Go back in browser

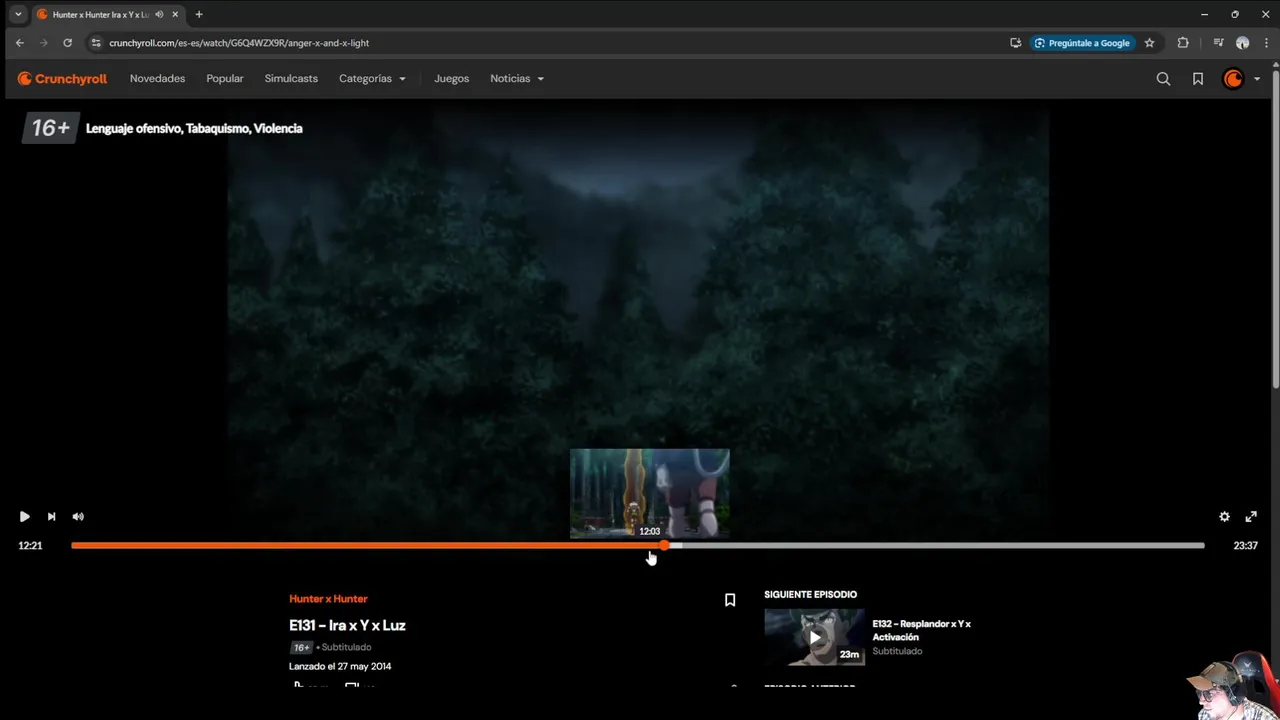pyautogui.click(x=19, y=43)
